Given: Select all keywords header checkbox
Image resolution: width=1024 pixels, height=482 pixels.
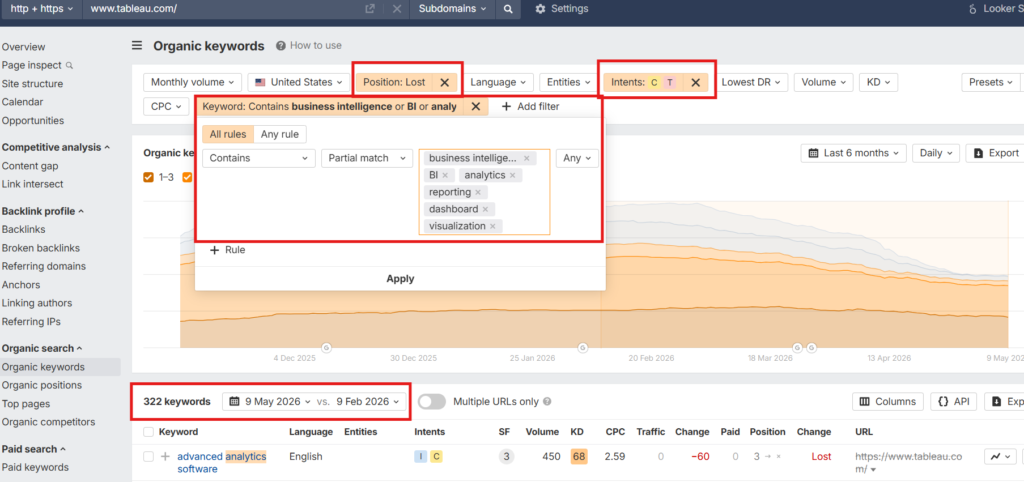Looking at the screenshot, I should point(148,432).
